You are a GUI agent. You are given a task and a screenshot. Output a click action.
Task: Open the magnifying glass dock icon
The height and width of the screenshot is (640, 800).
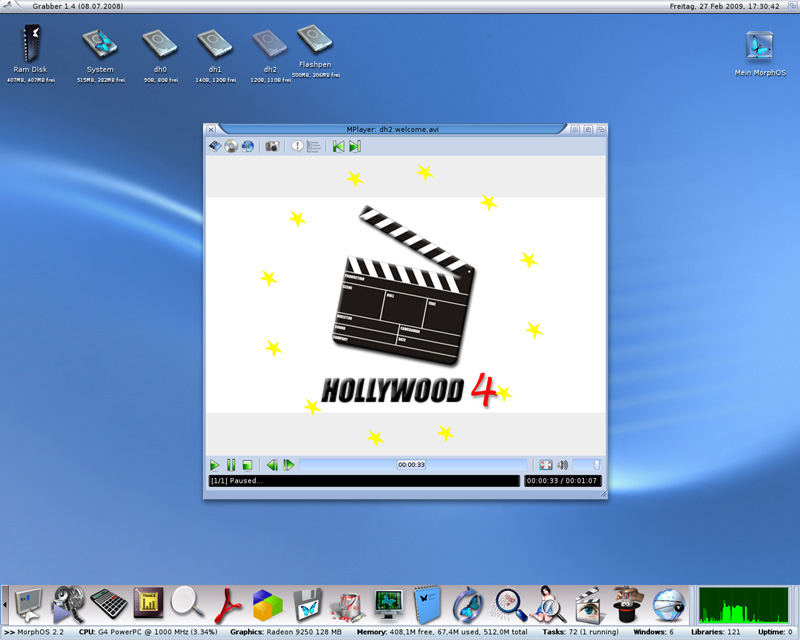(x=187, y=603)
